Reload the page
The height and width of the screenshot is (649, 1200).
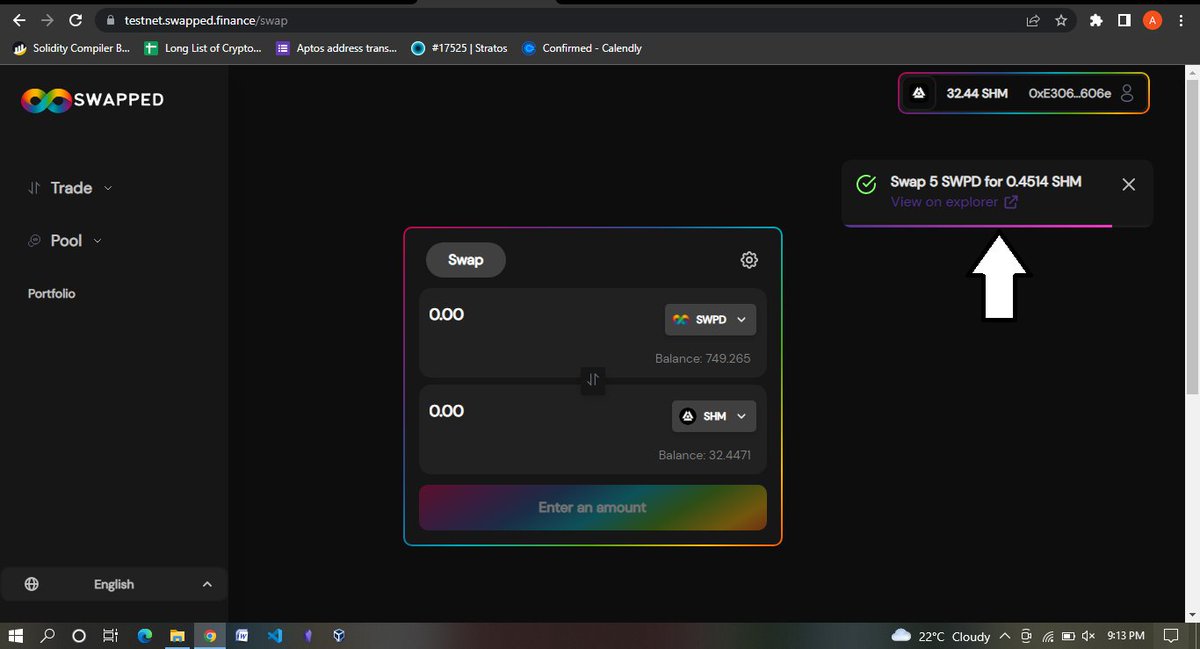tap(76, 20)
